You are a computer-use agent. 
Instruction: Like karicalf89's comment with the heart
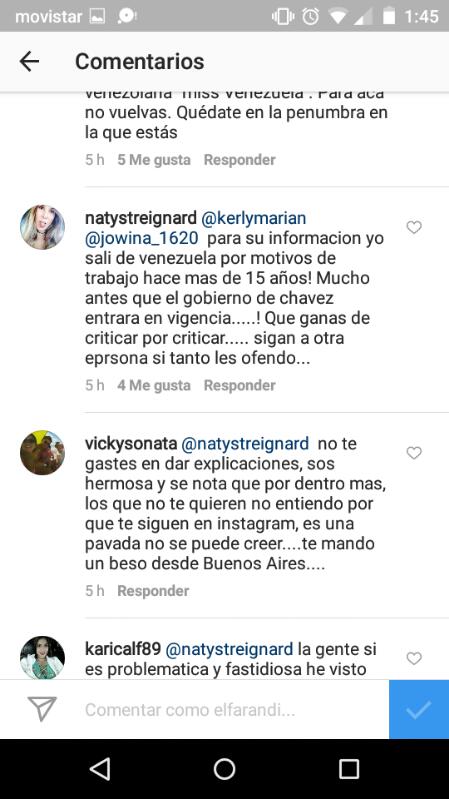414,658
